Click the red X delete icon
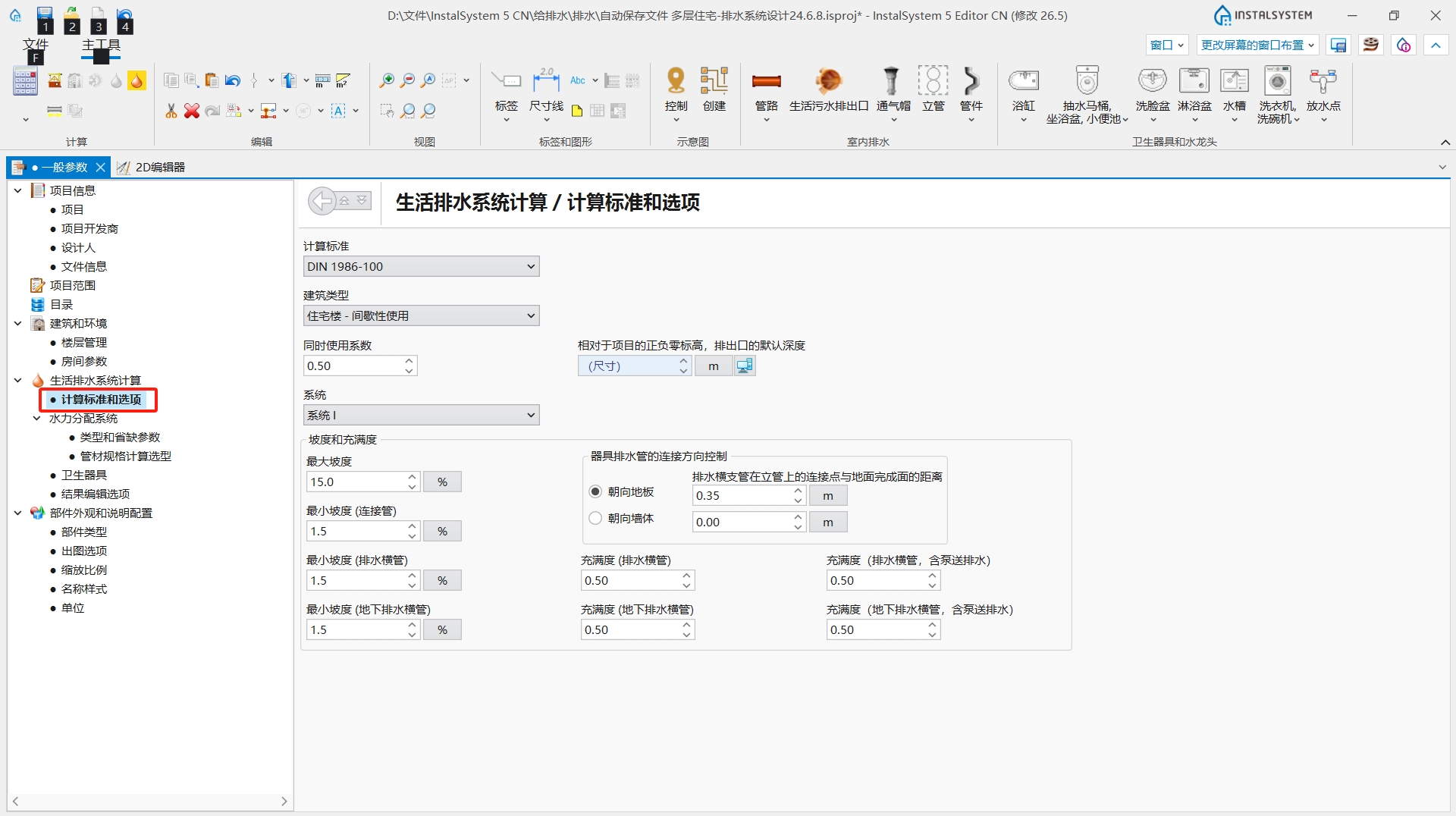This screenshot has width=1456, height=816. [x=192, y=111]
